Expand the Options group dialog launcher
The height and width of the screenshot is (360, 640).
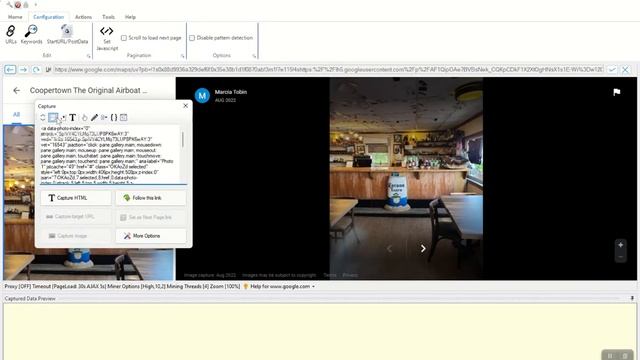(x=254, y=56)
